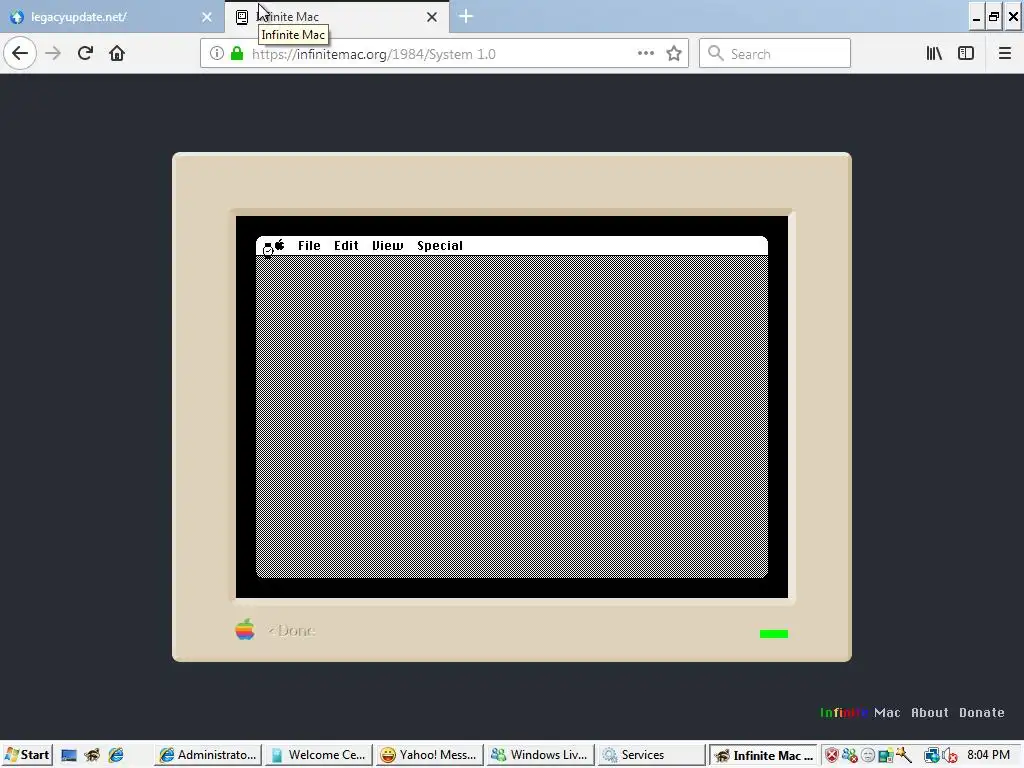Minimize the browser window
This screenshot has width=1024, height=768.
[x=976, y=16]
